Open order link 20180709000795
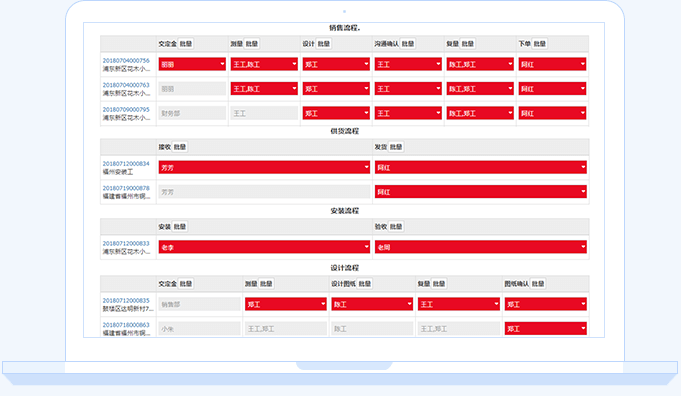Screen dimensions: 681x396 126,109
